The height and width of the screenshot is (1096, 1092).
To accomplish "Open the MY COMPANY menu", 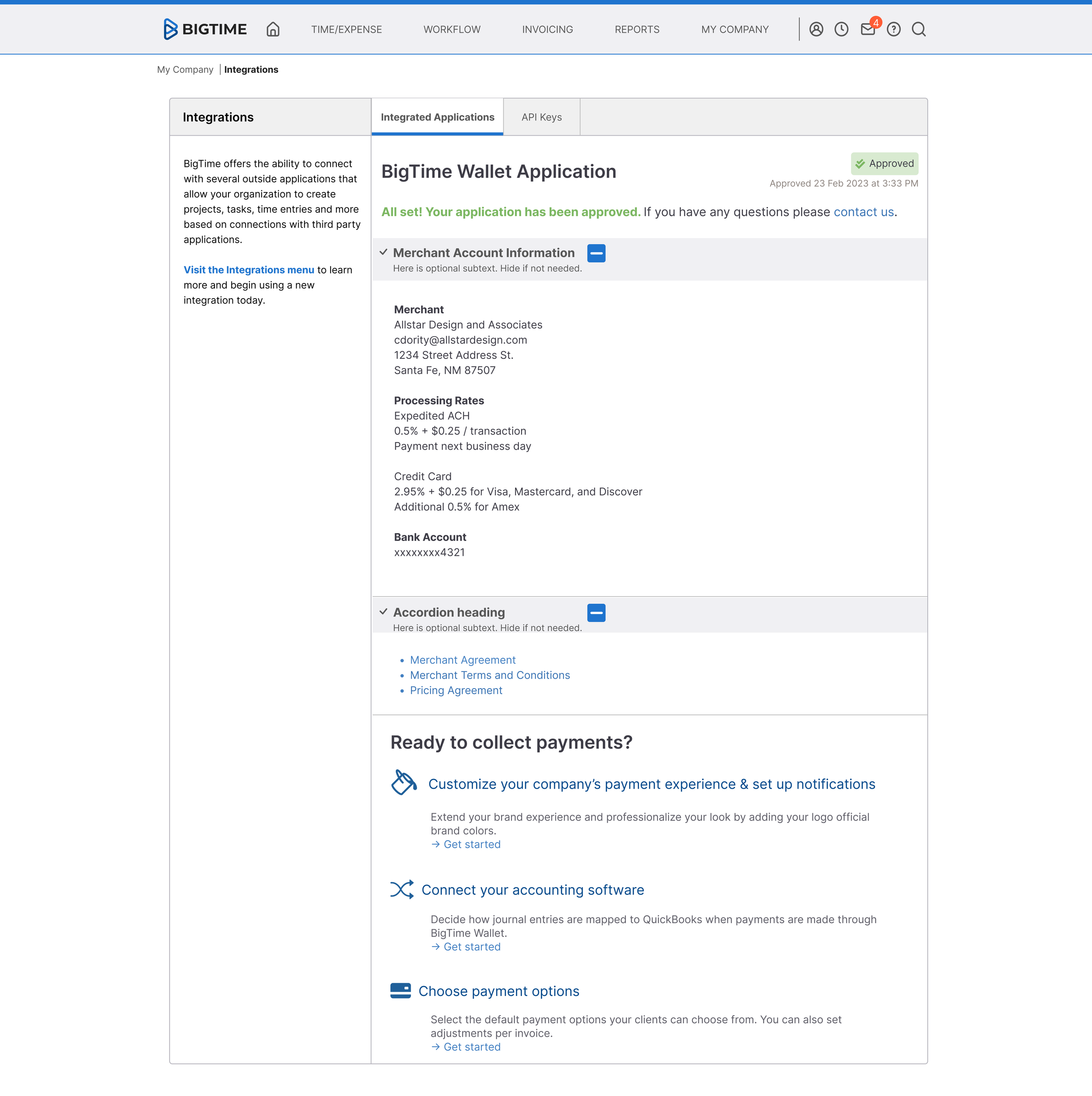I will click(734, 30).
